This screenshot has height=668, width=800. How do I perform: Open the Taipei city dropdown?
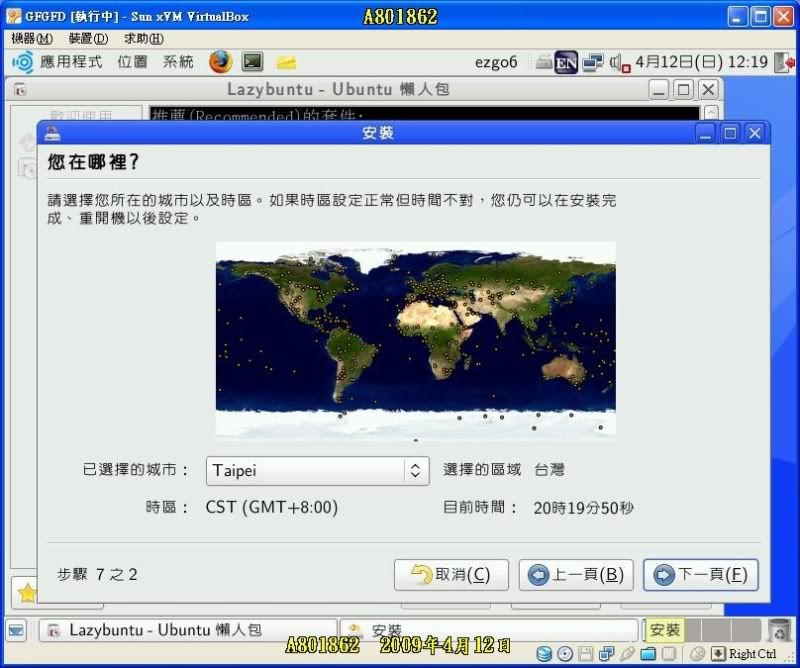click(317, 471)
